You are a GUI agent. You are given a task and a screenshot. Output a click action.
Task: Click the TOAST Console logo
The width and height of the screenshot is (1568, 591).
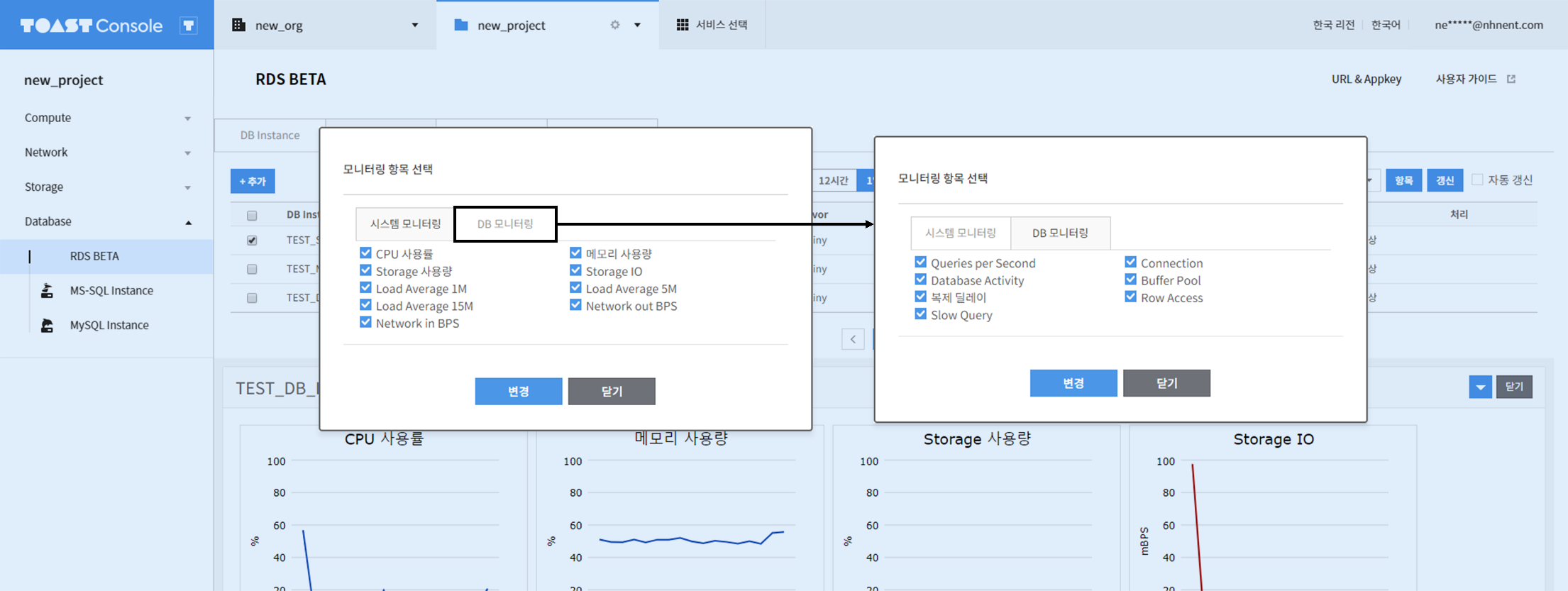point(92,26)
